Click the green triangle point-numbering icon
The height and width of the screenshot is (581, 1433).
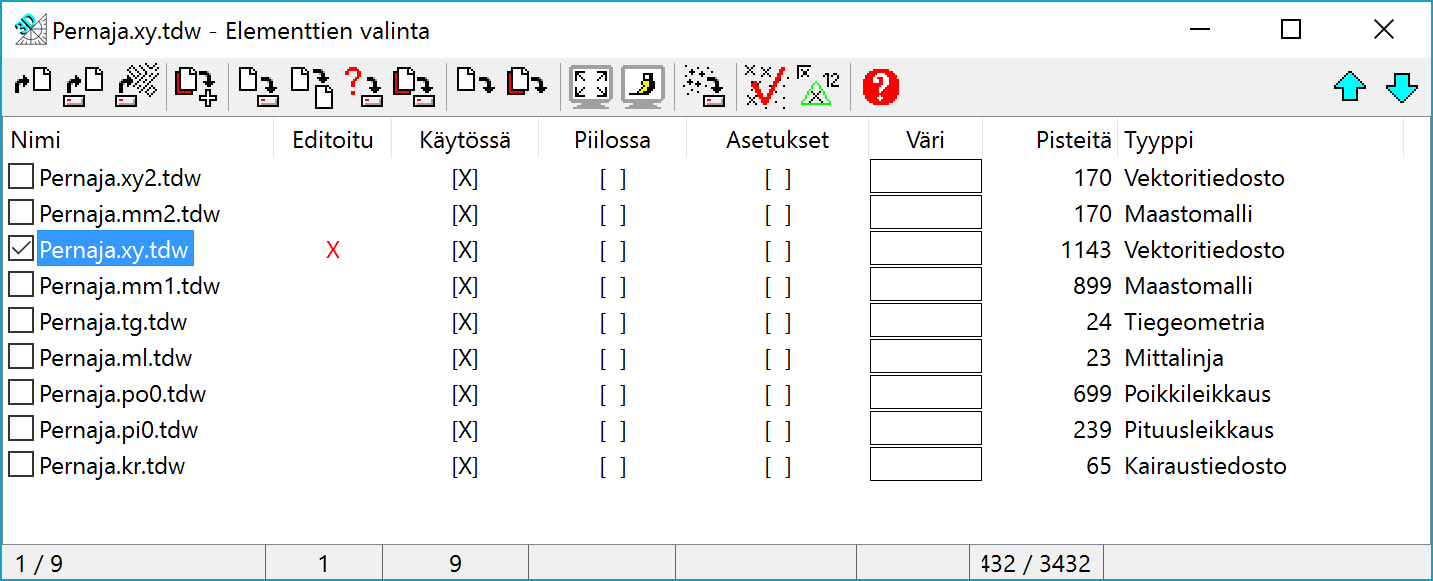(x=817, y=86)
